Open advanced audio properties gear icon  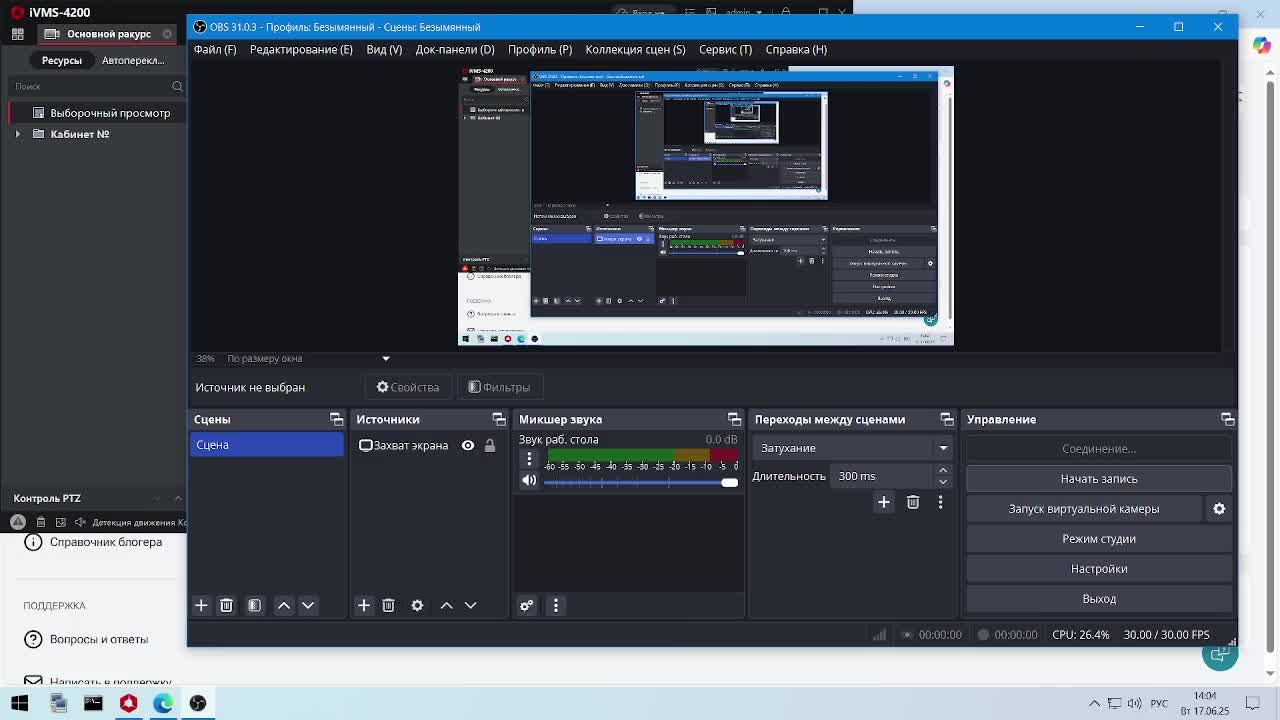point(527,605)
